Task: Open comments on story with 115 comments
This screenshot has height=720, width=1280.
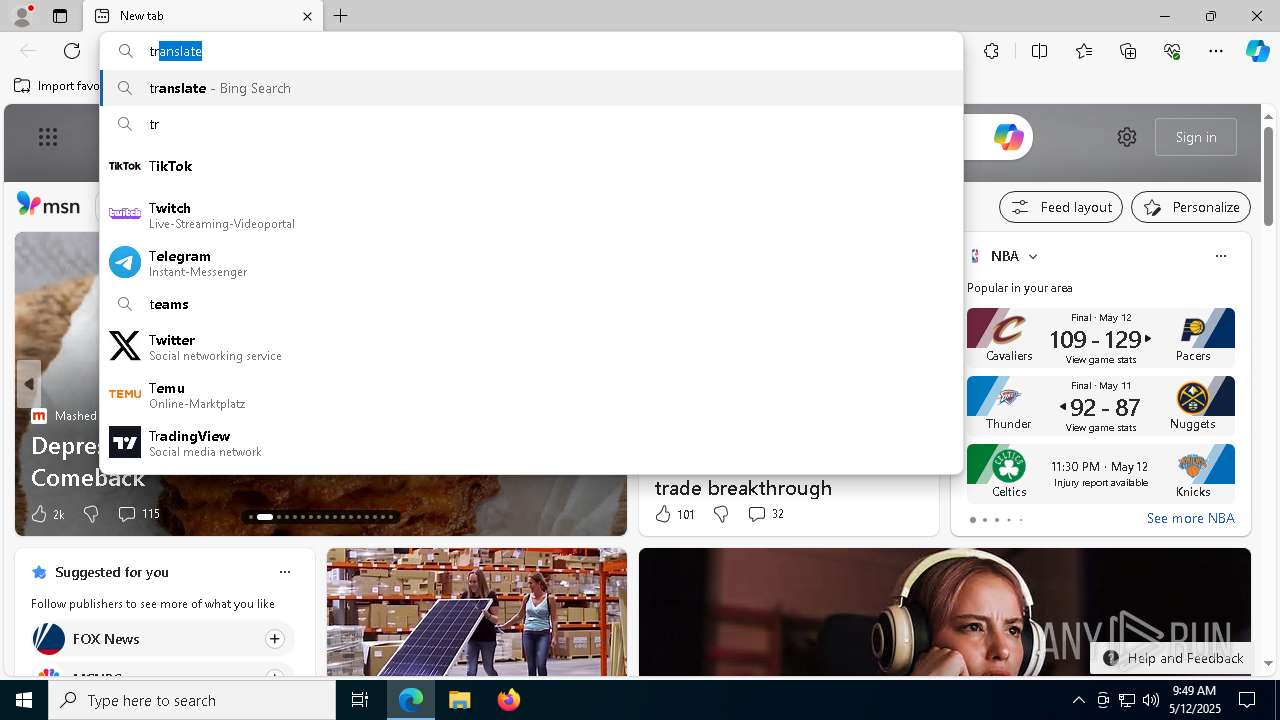Action: point(138,514)
